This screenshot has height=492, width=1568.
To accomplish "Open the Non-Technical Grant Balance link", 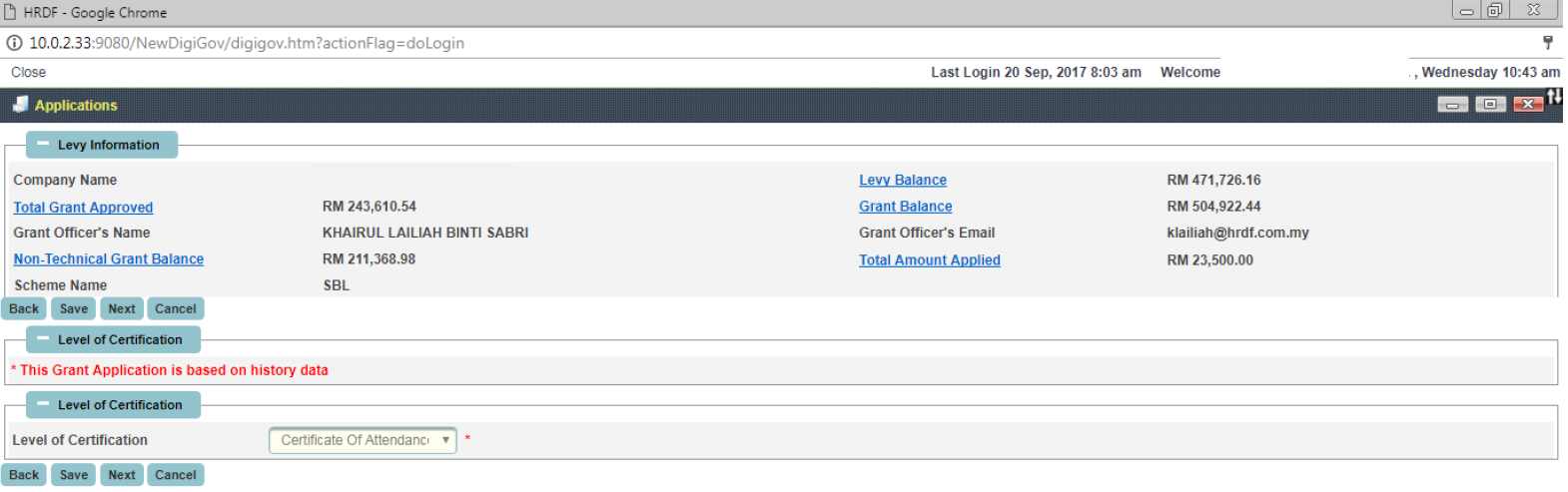I will point(109,259).
